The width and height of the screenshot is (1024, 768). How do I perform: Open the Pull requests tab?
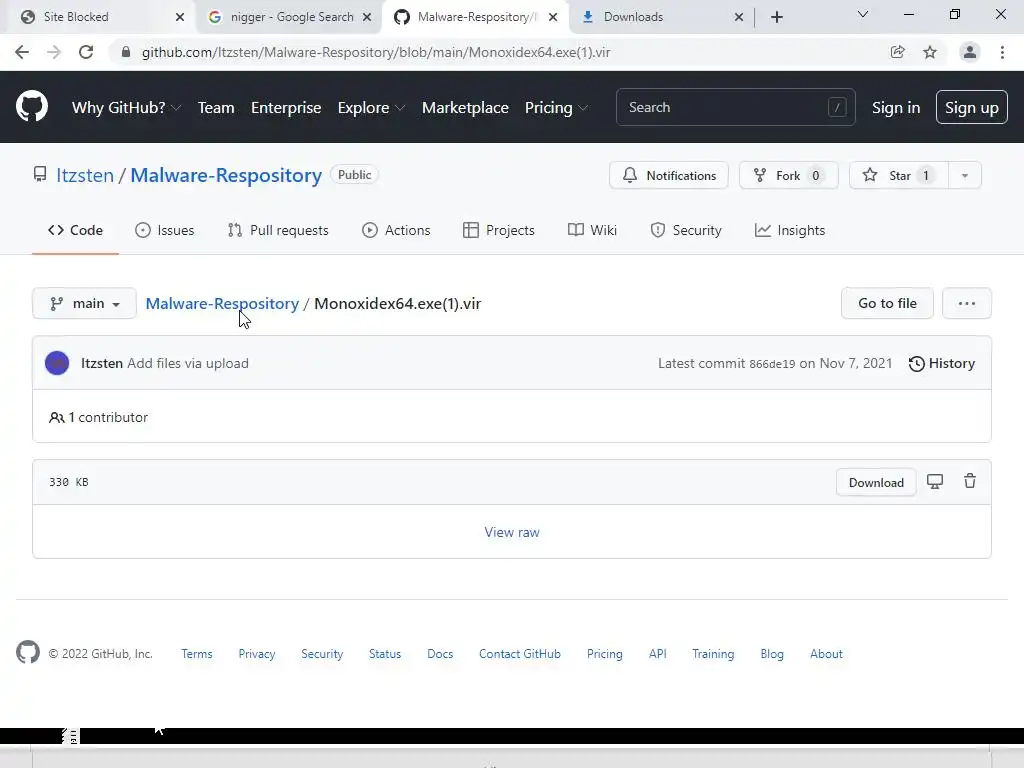pos(278,230)
